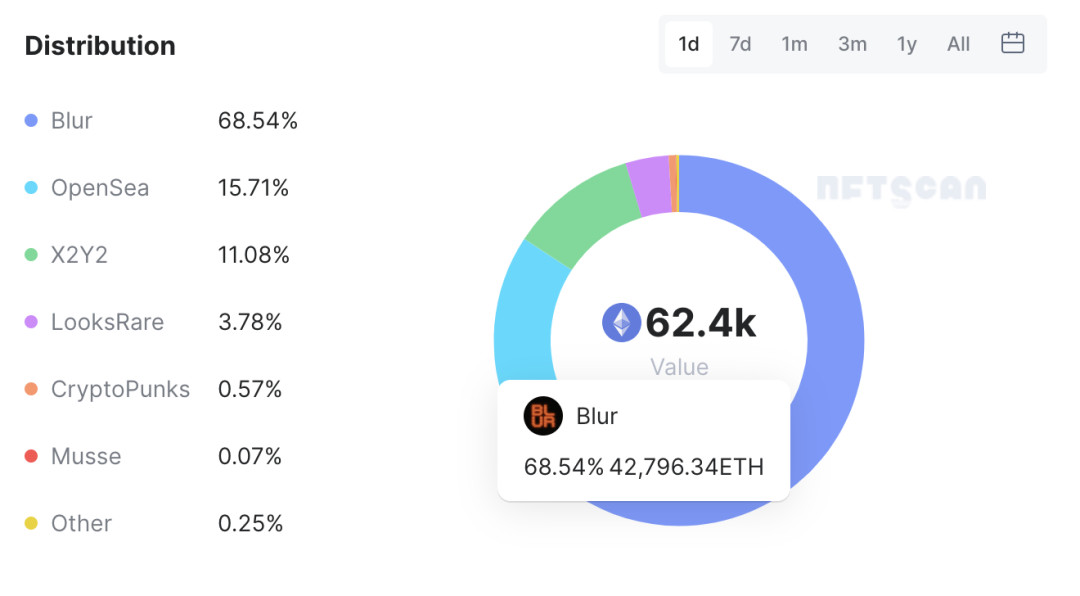This screenshot has width=1080, height=596.
Task: Click the Ethereum logo in chart center
Action: click(x=621, y=323)
